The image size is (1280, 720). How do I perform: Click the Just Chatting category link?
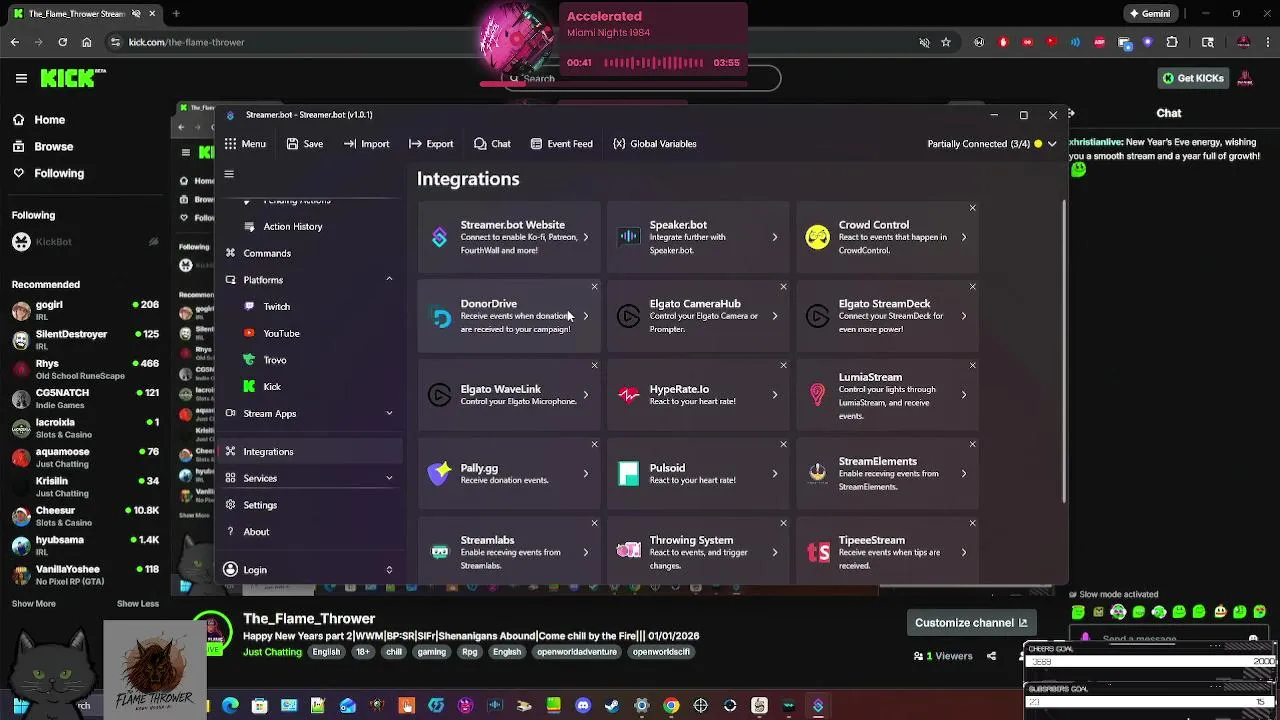272,652
